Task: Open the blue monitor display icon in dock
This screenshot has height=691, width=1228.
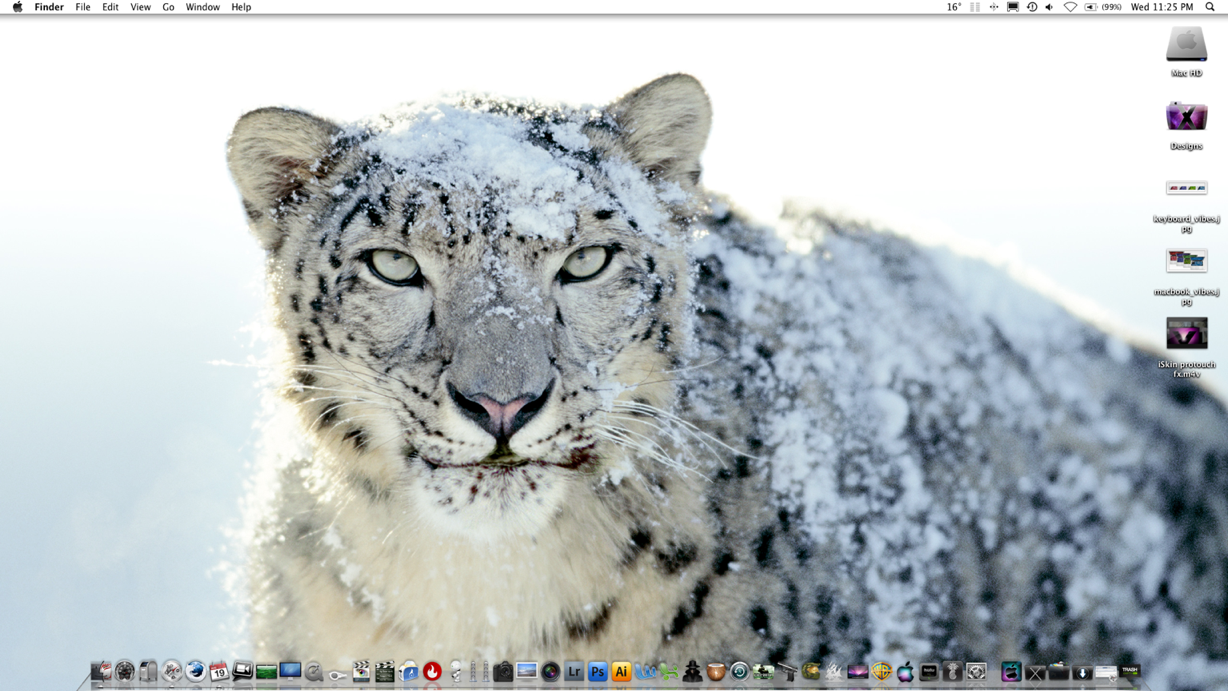Action: pos(290,671)
